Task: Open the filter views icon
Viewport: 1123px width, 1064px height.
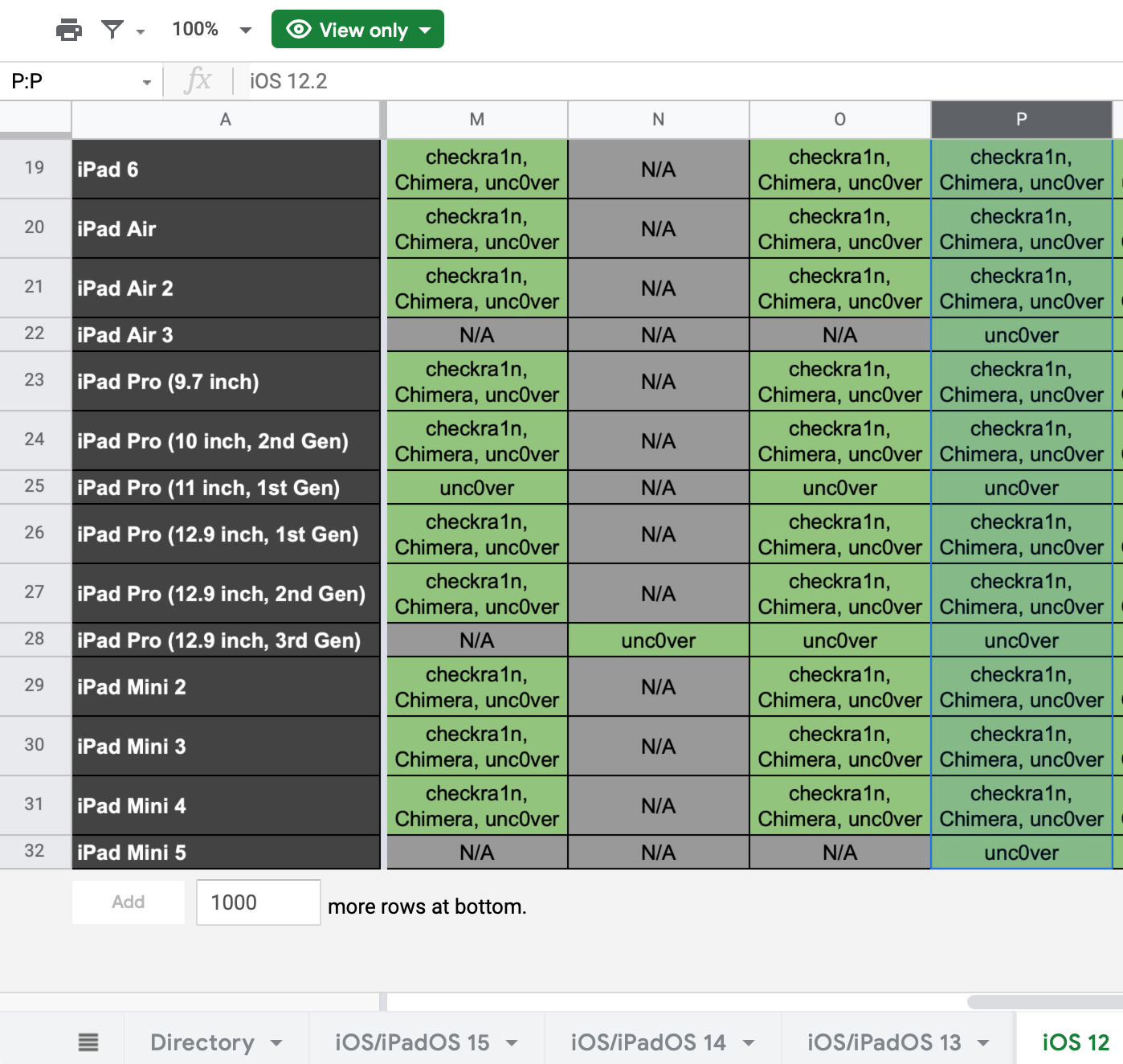Action: coord(112,30)
